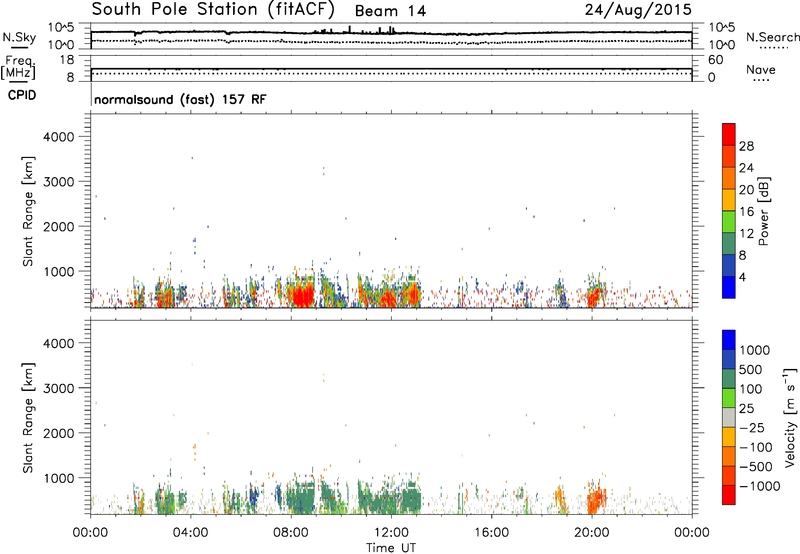Click the 'N.Sky' legend label
This screenshot has width=800, height=554.
pos(19,37)
